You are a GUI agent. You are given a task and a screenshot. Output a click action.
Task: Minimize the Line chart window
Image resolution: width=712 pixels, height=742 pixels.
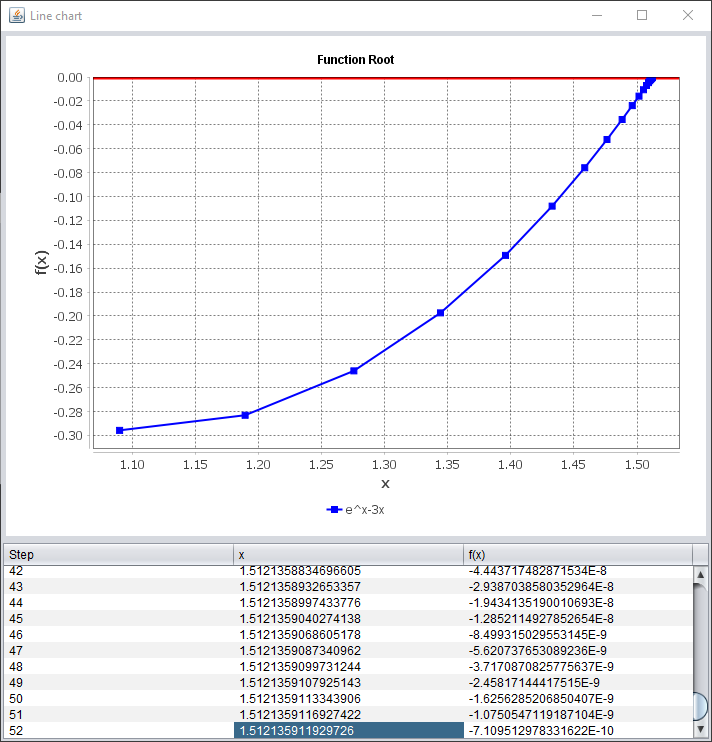pyautogui.click(x=597, y=16)
